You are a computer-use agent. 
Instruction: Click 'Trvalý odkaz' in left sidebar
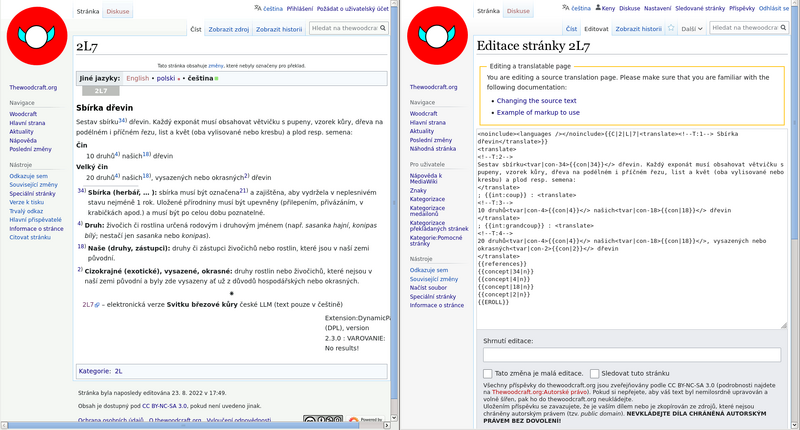click(x=26, y=211)
